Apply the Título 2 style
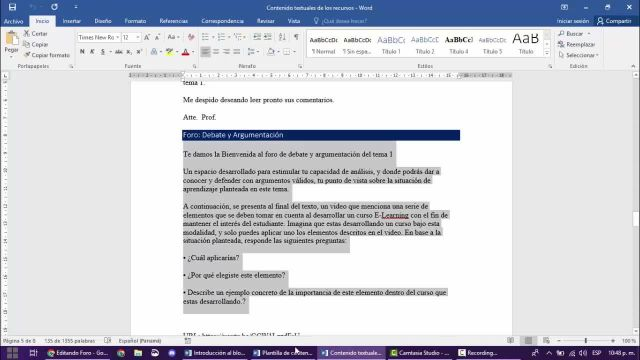 pyautogui.click(x=425, y=45)
